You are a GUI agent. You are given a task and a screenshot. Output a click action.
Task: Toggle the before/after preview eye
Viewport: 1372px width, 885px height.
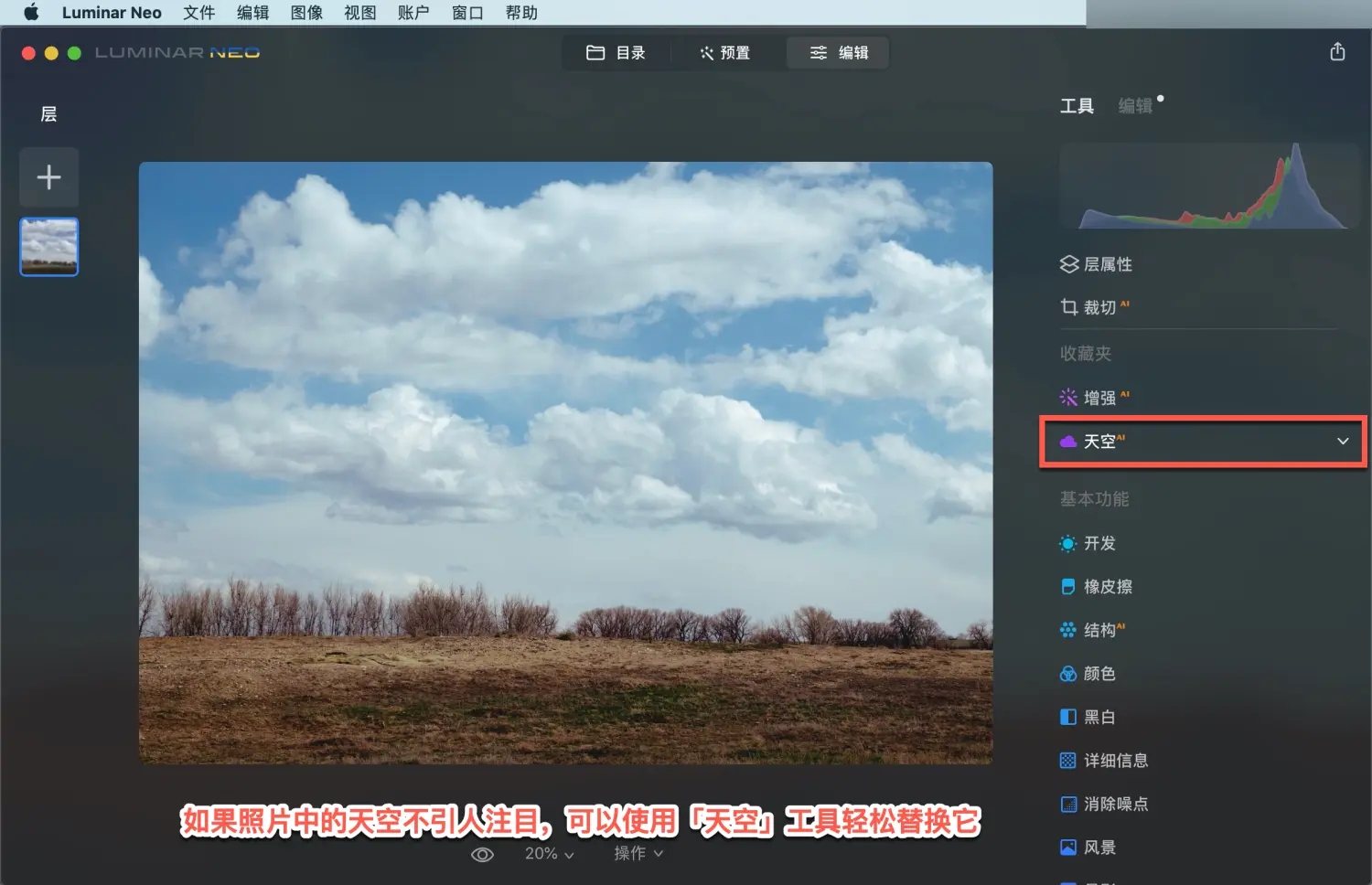tap(482, 853)
